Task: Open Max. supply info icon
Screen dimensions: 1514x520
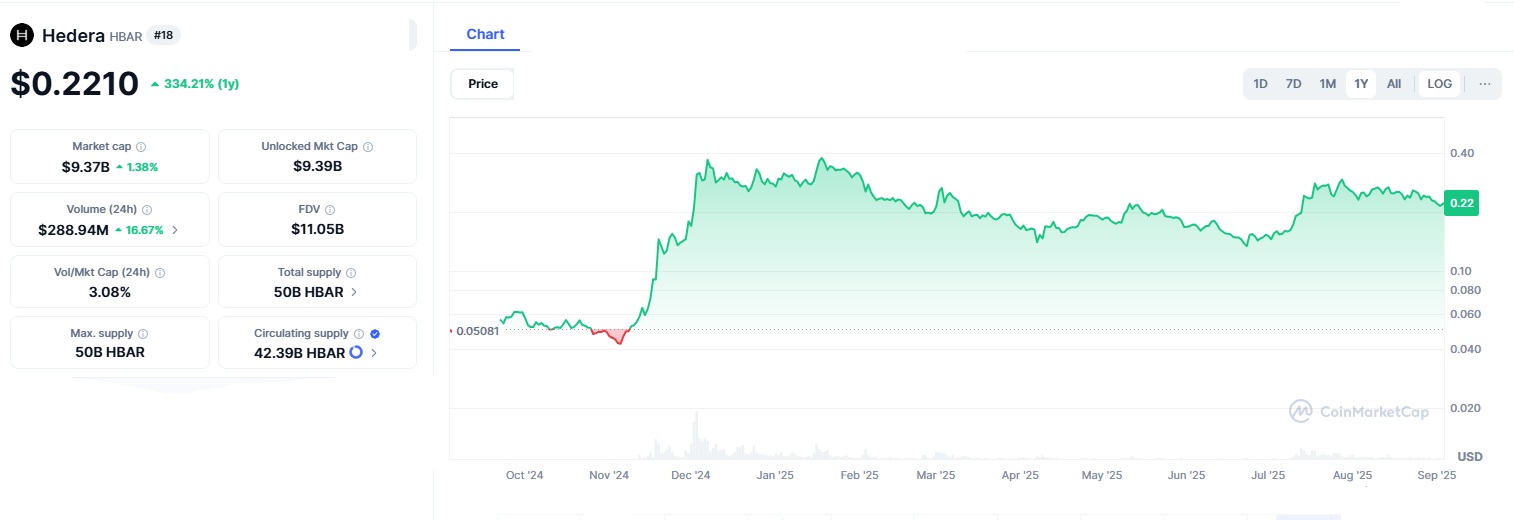Action: [143, 334]
